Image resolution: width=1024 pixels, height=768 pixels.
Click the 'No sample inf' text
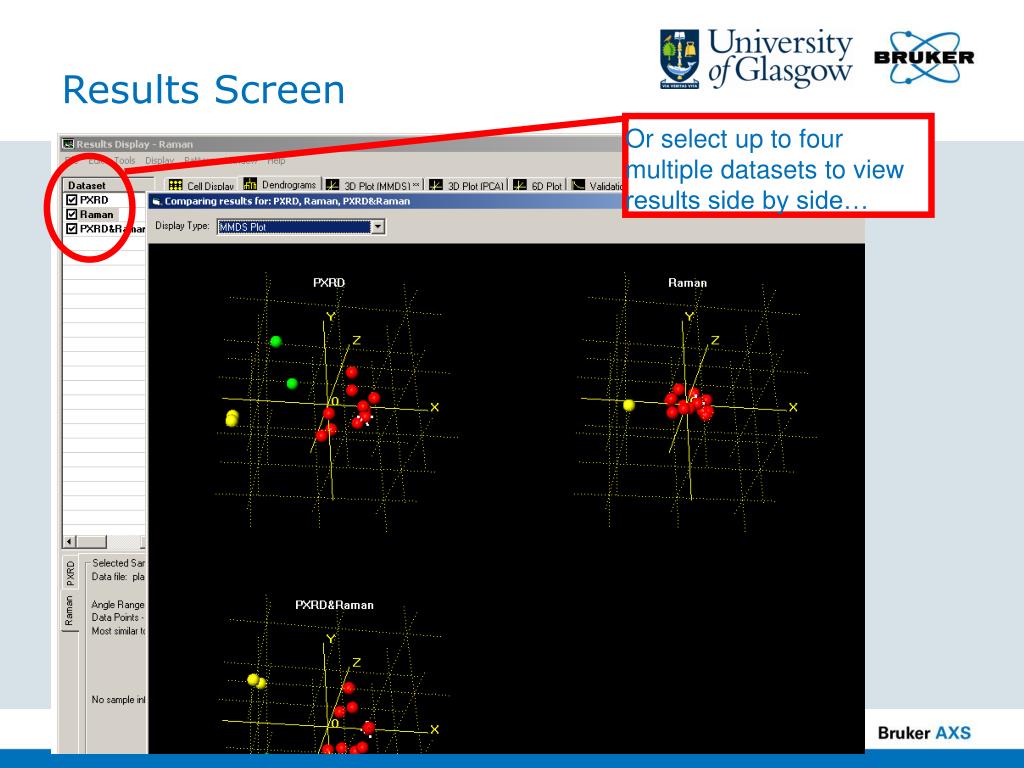pos(118,699)
